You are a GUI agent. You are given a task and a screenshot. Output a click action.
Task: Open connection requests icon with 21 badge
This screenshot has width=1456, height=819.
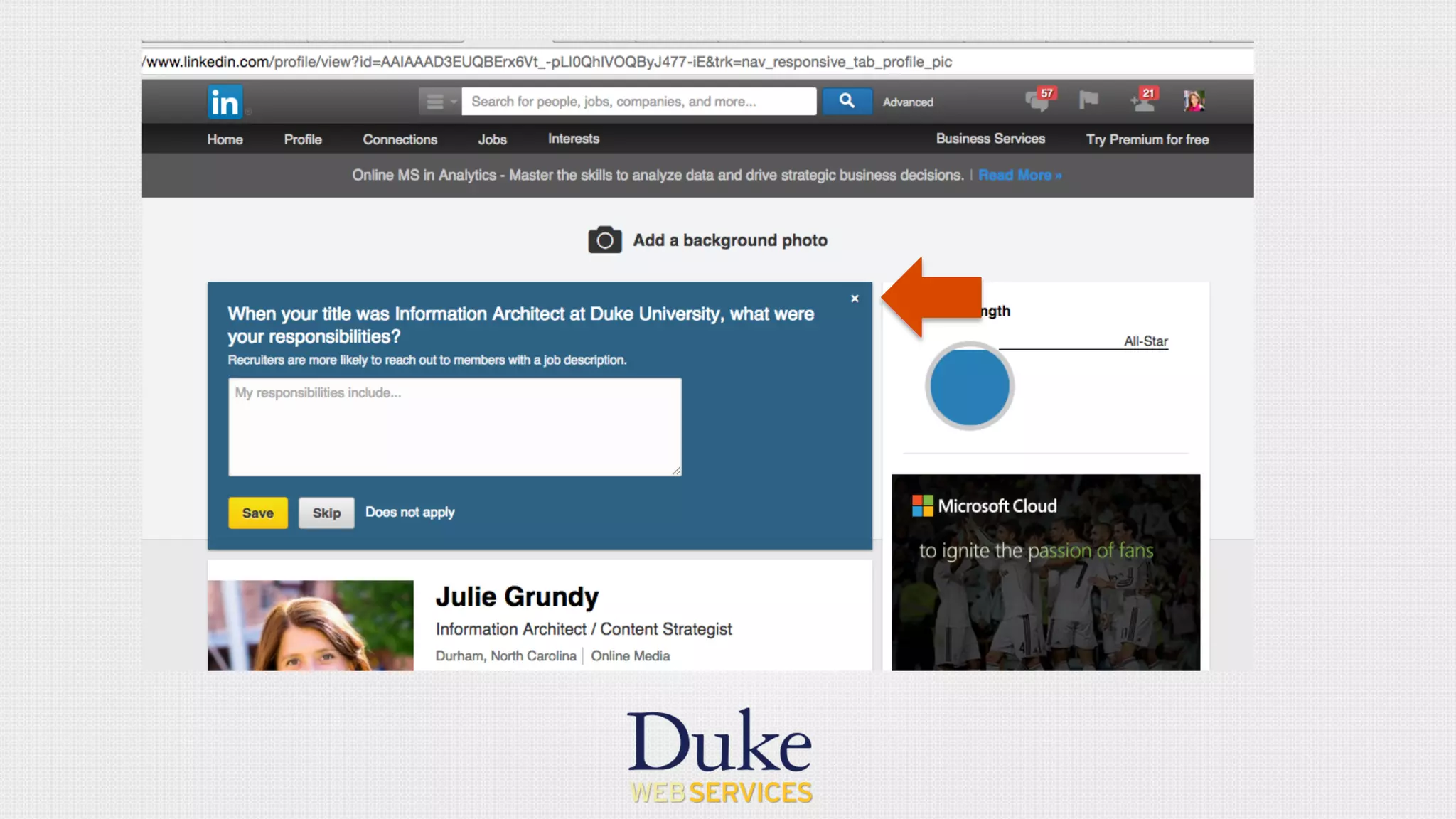tap(1143, 100)
